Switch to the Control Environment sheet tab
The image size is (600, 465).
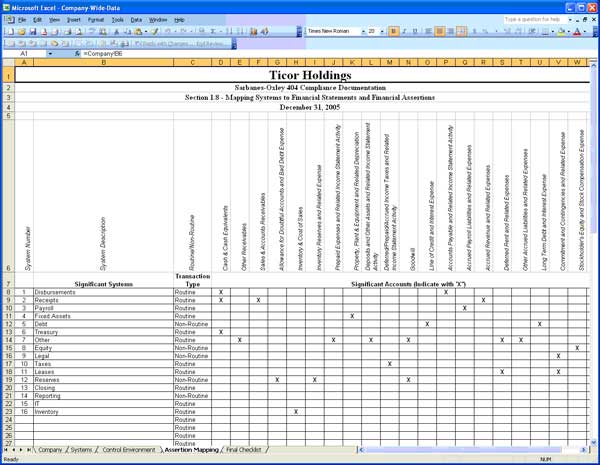coord(129,450)
